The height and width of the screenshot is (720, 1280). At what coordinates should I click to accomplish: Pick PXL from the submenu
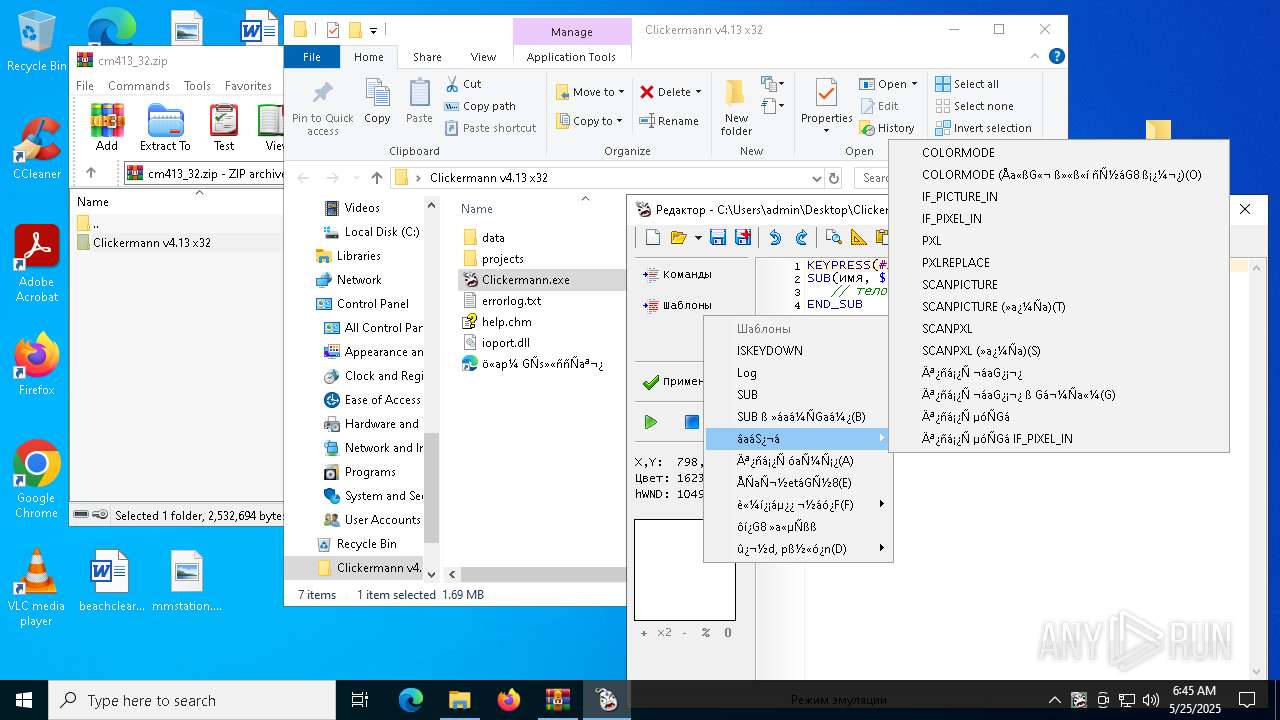pyautogui.click(x=1059, y=241)
